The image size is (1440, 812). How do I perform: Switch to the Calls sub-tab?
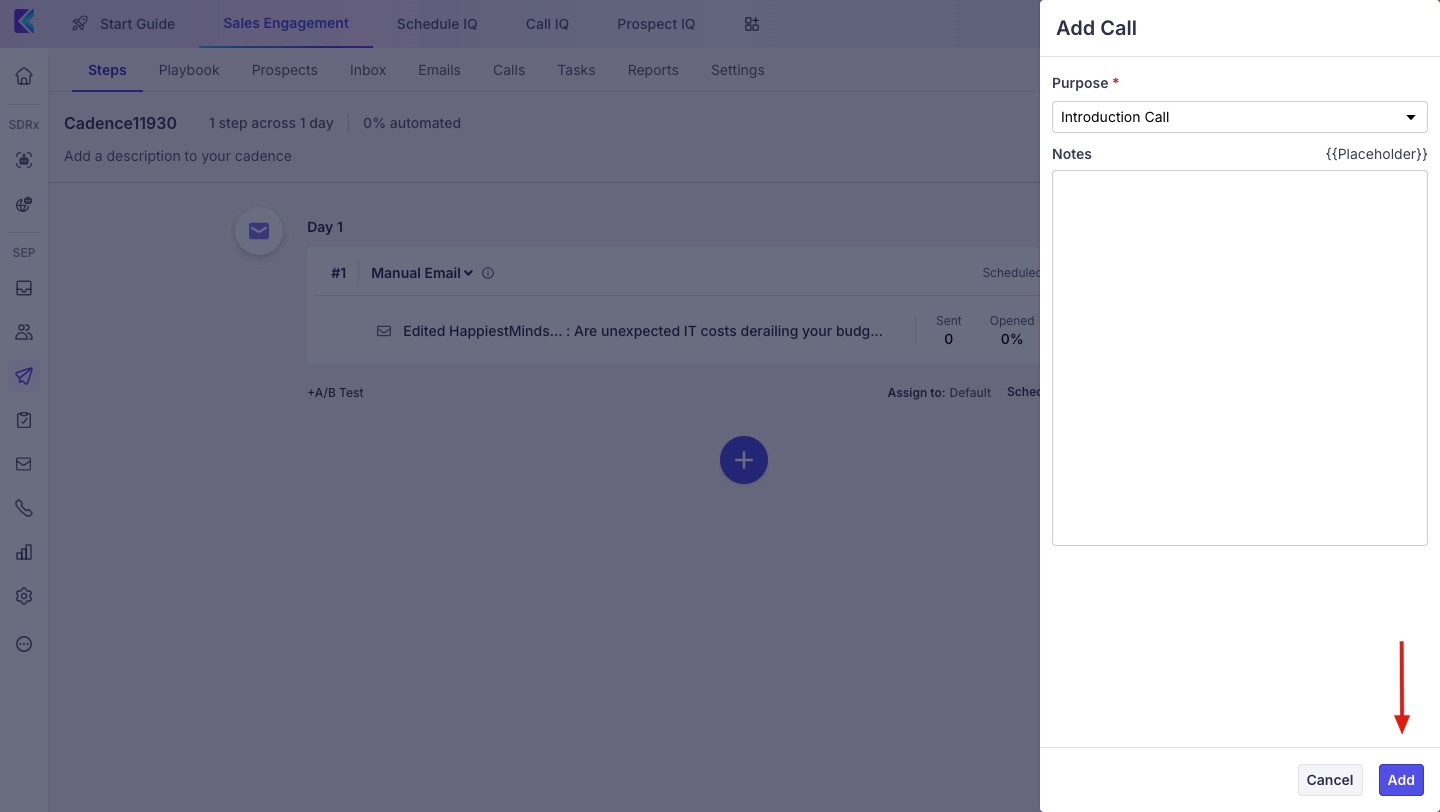(x=509, y=70)
